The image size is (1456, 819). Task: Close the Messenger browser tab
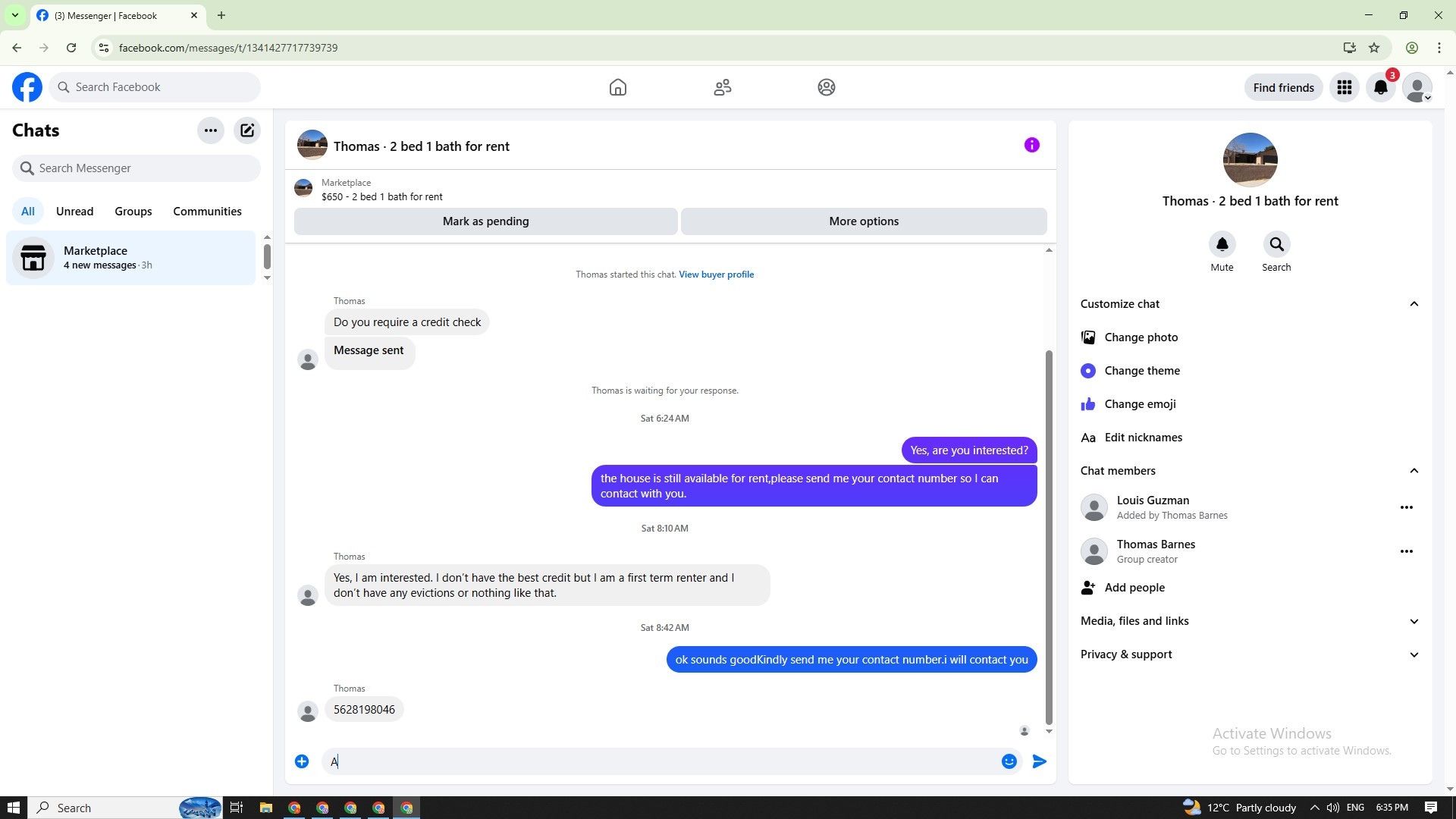point(194,15)
